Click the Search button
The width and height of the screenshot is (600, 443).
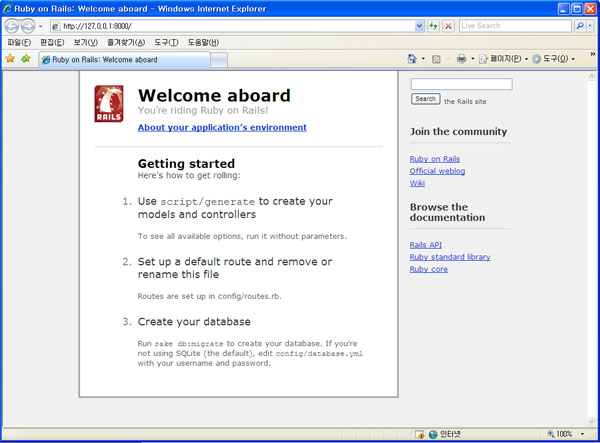[x=426, y=99]
